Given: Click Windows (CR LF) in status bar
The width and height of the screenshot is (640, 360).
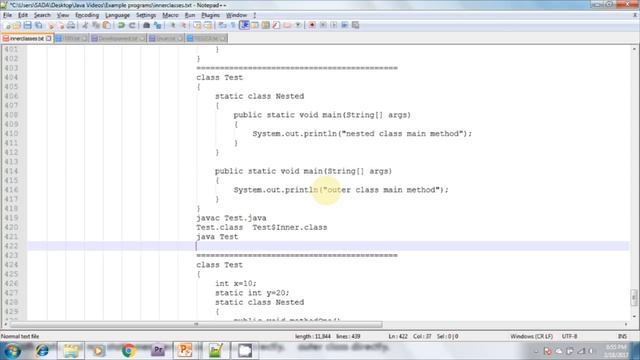Looking at the screenshot, I should click(x=531, y=336).
